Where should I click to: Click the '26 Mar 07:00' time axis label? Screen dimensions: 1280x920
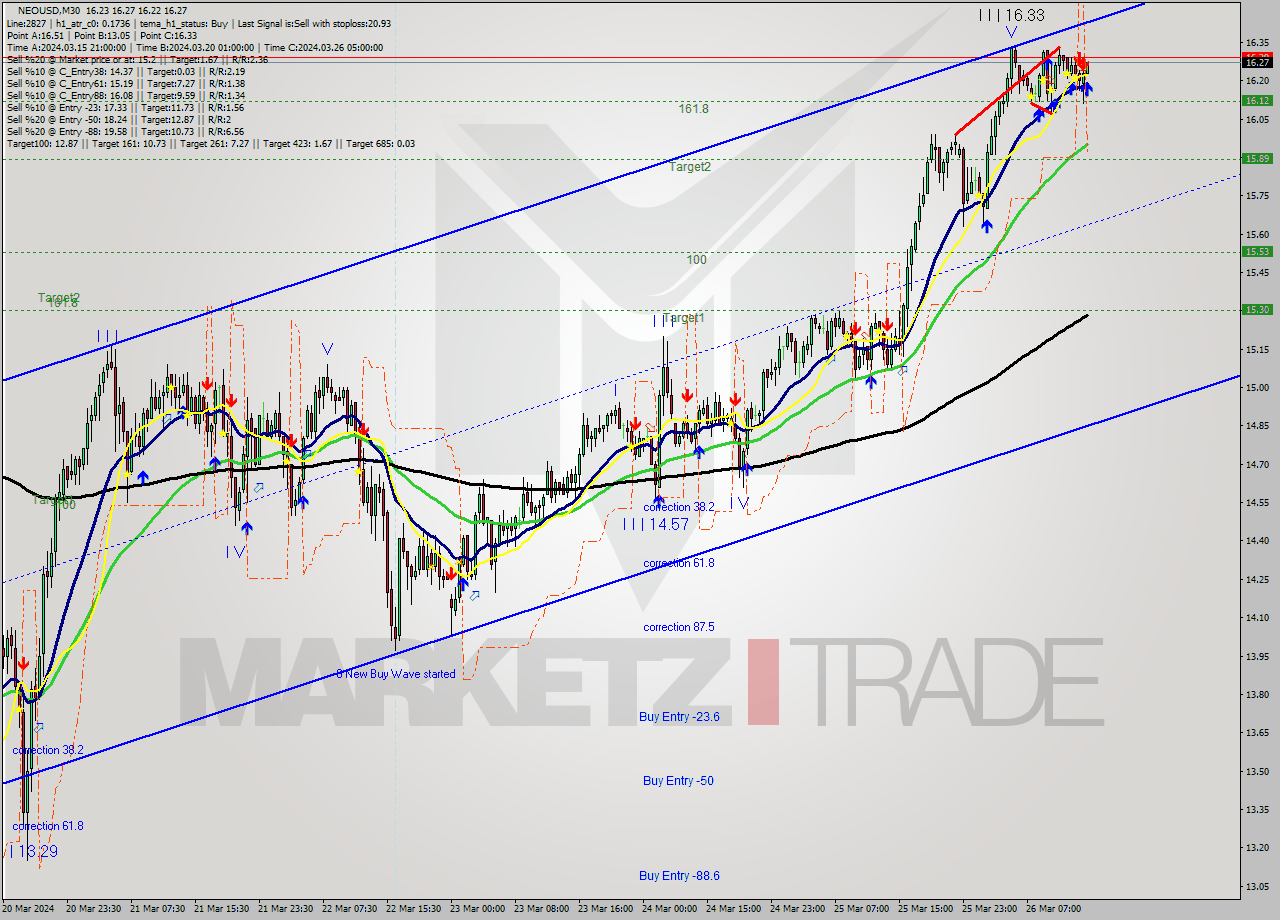pos(1053,908)
